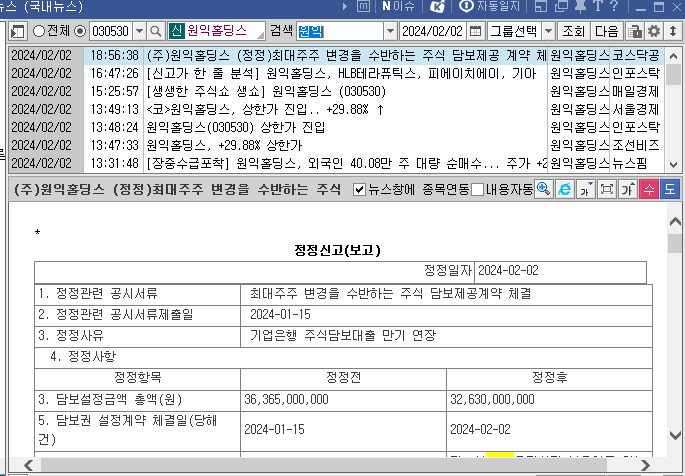Click the zoom-in magnifier icon
Image resolution: width=685 pixels, height=476 pixels.
[543, 190]
